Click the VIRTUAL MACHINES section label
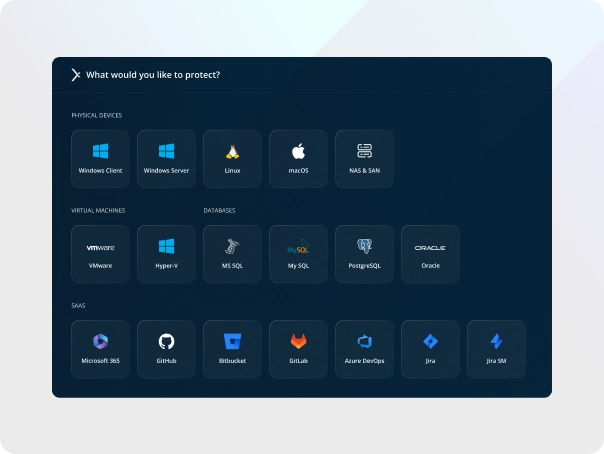Viewport: 604px width, 454px height. click(x=98, y=211)
